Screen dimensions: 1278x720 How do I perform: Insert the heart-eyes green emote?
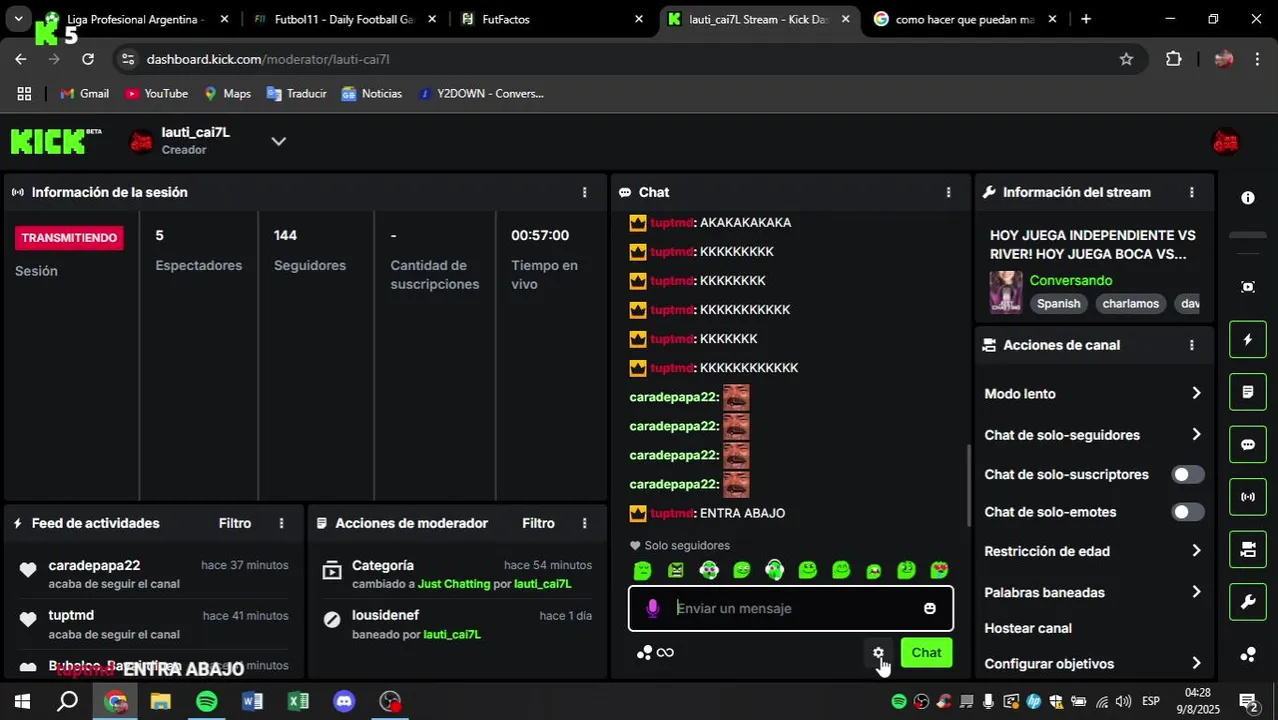[x=939, y=570]
